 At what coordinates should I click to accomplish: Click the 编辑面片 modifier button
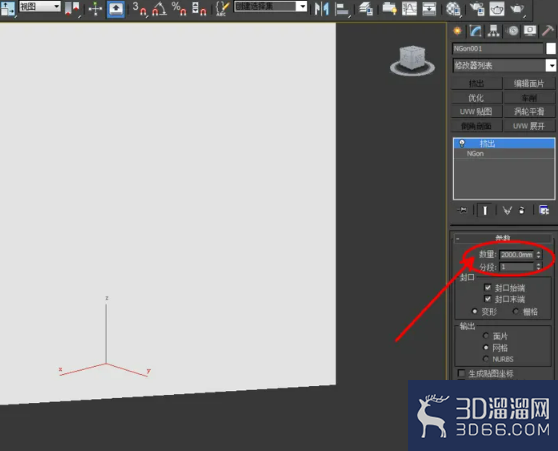529,84
